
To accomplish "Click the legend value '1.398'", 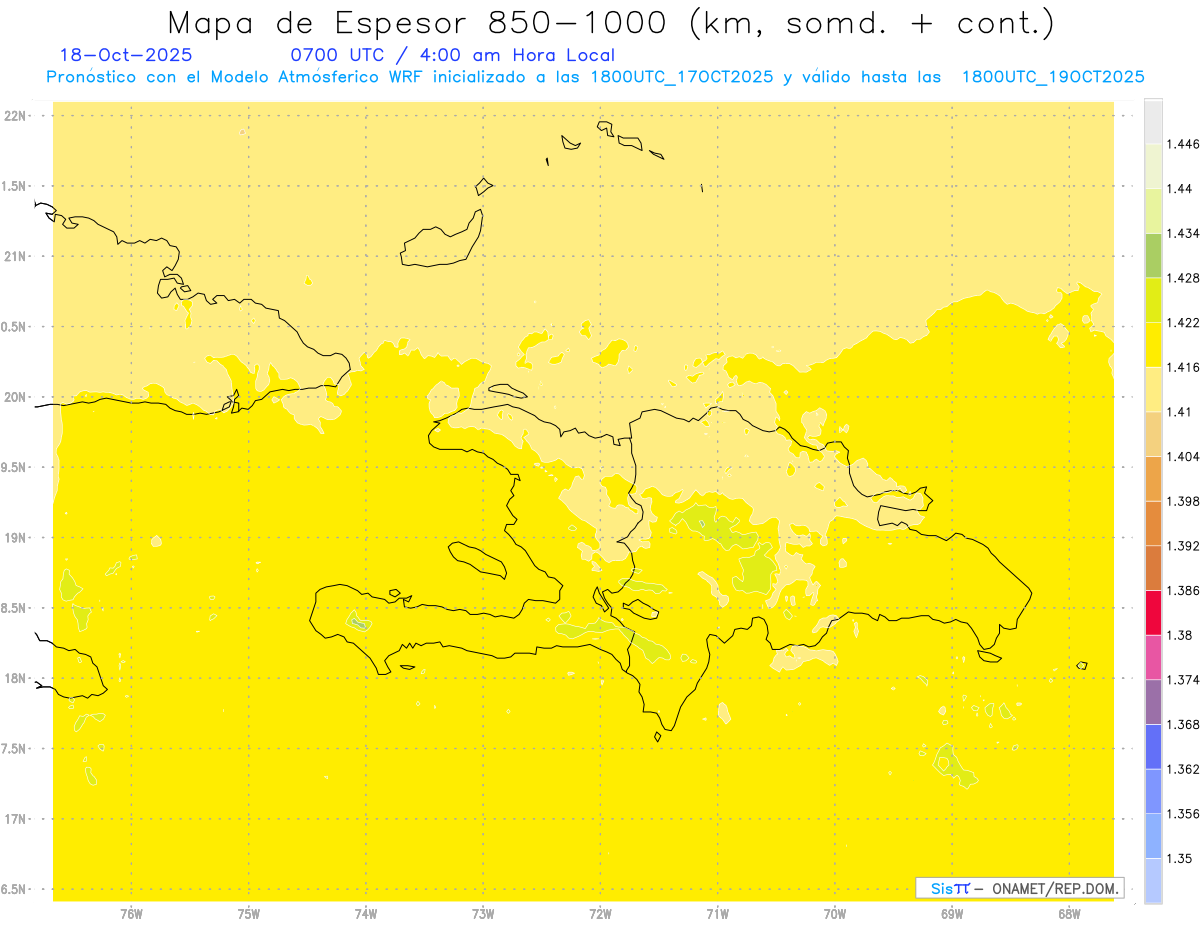I will point(1183,501).
